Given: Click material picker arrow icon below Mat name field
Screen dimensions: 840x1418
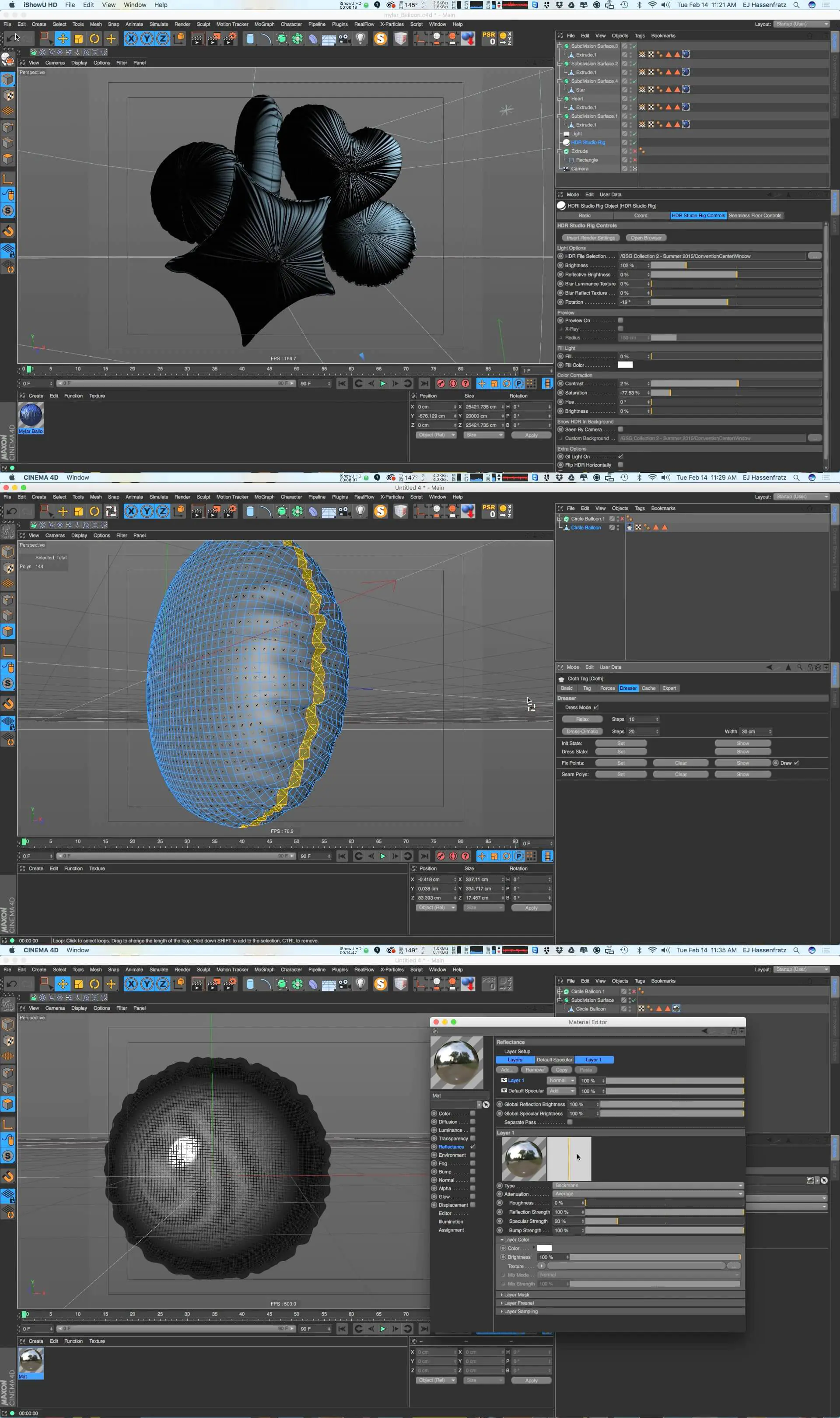Looking at the screenshot, I should [486, 1104].
